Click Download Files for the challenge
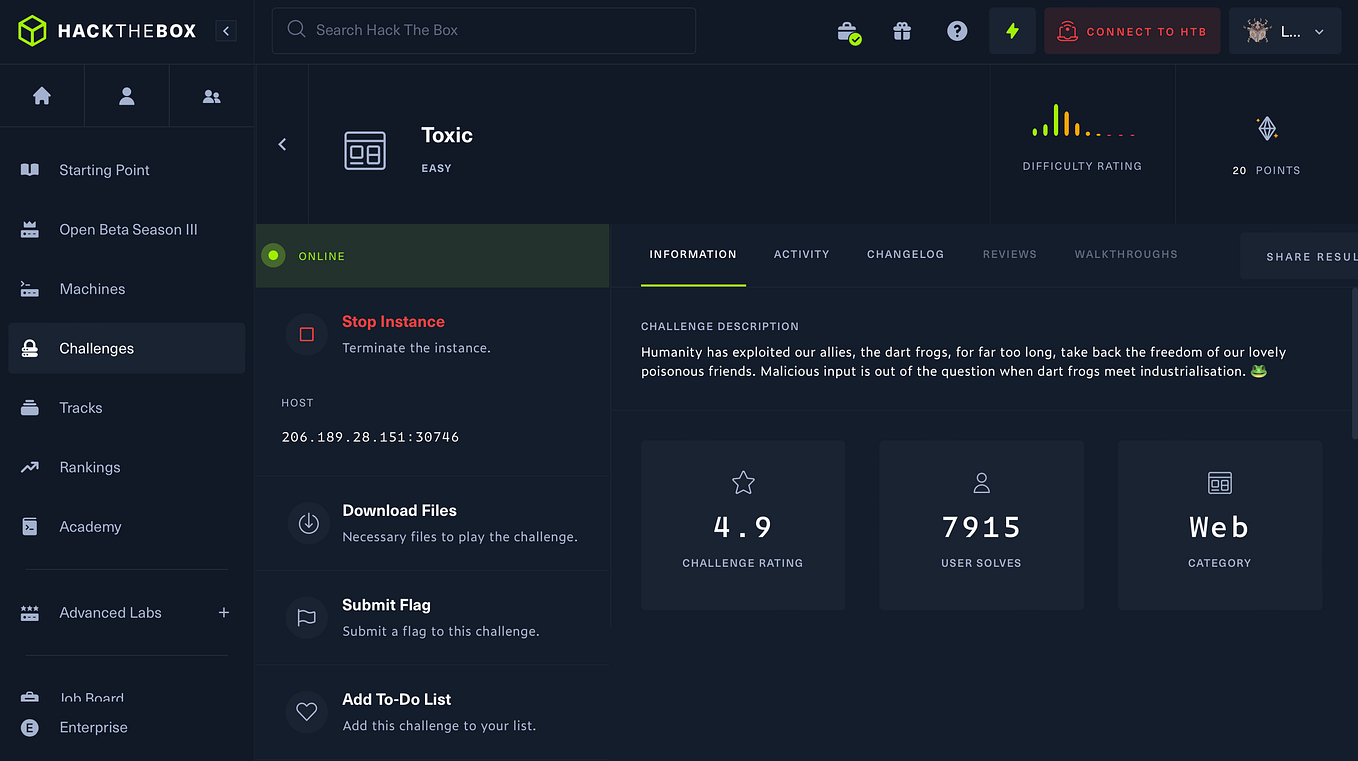Image resolution: width=1358 pixels, height=761 pixels. point(399,510)
